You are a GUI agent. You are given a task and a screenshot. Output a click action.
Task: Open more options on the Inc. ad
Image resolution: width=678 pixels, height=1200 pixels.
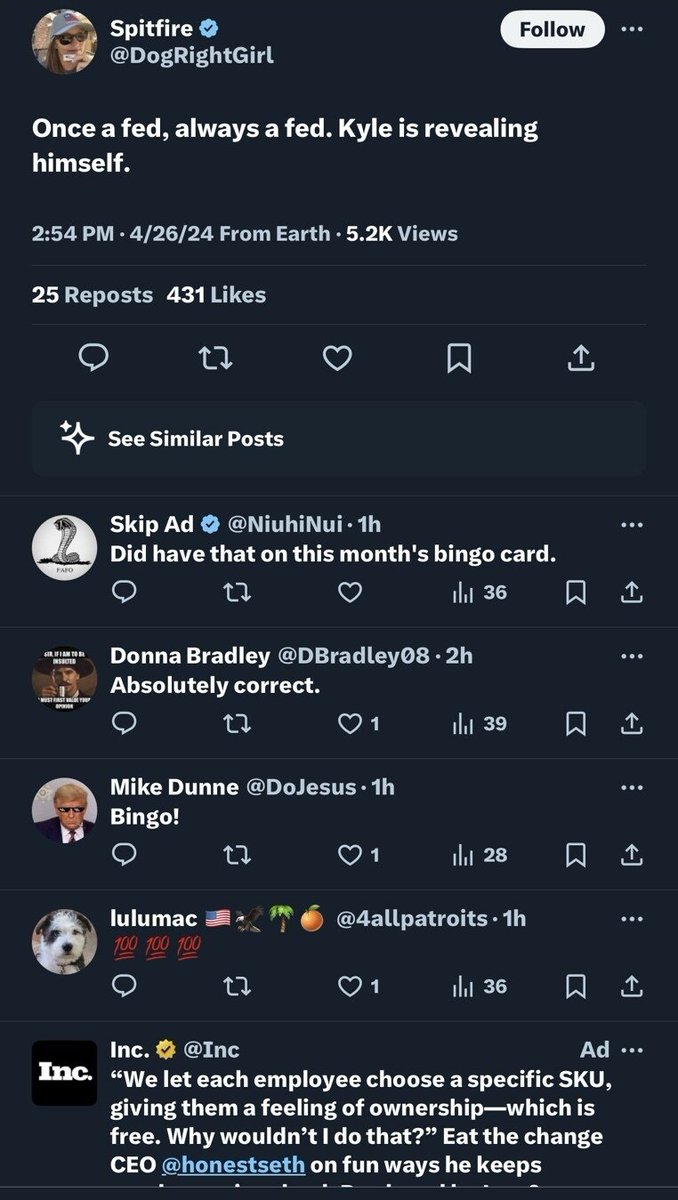coord(632,1050)
